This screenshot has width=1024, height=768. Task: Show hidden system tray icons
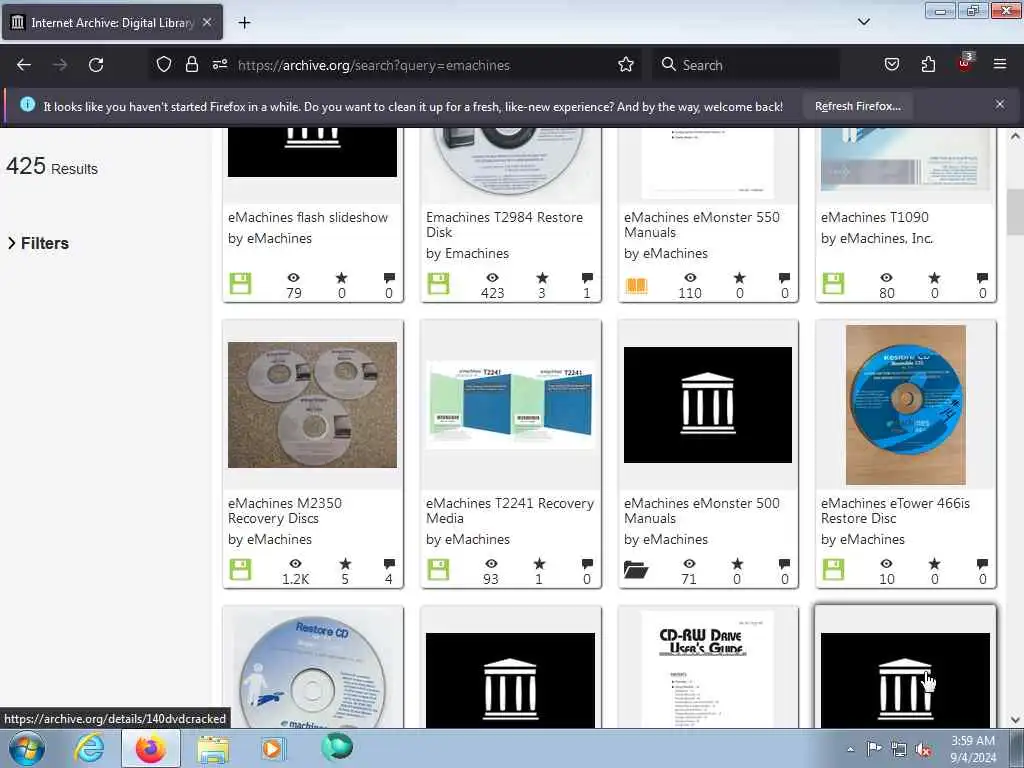(x=850, y=749)
